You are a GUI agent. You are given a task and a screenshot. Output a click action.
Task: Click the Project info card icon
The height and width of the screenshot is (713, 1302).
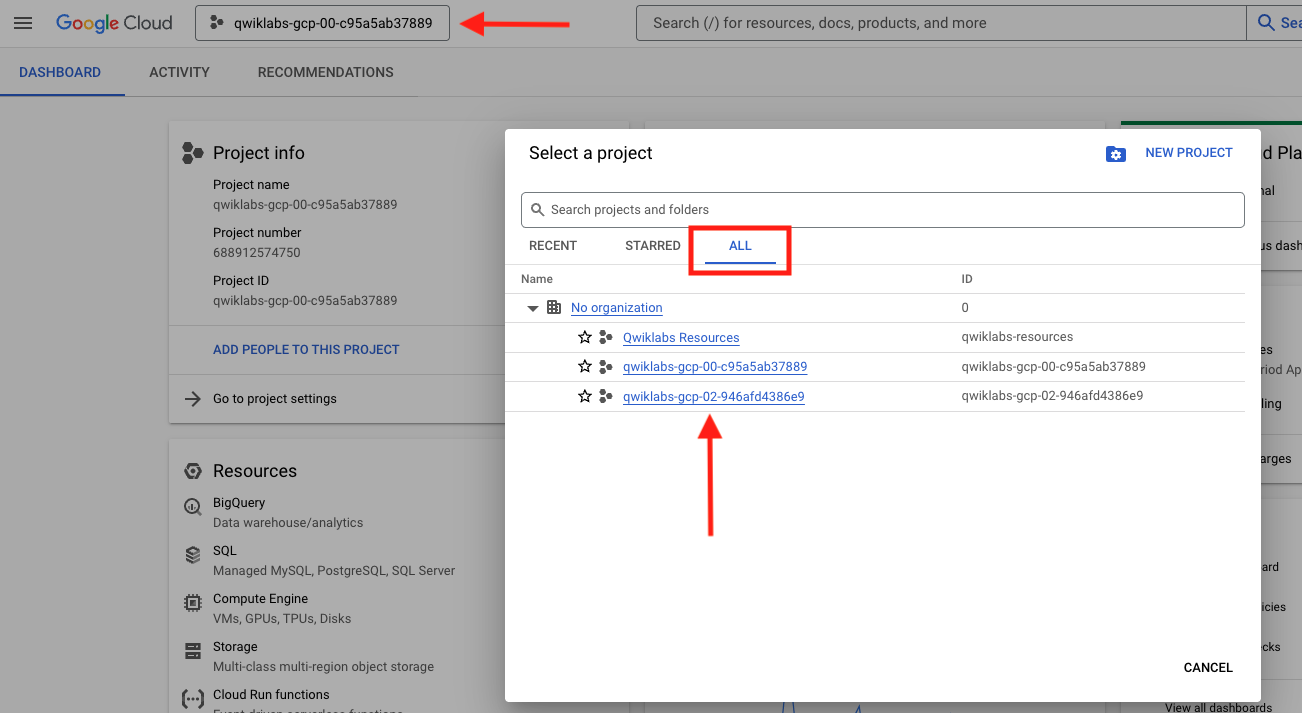[x=192, y=153]
